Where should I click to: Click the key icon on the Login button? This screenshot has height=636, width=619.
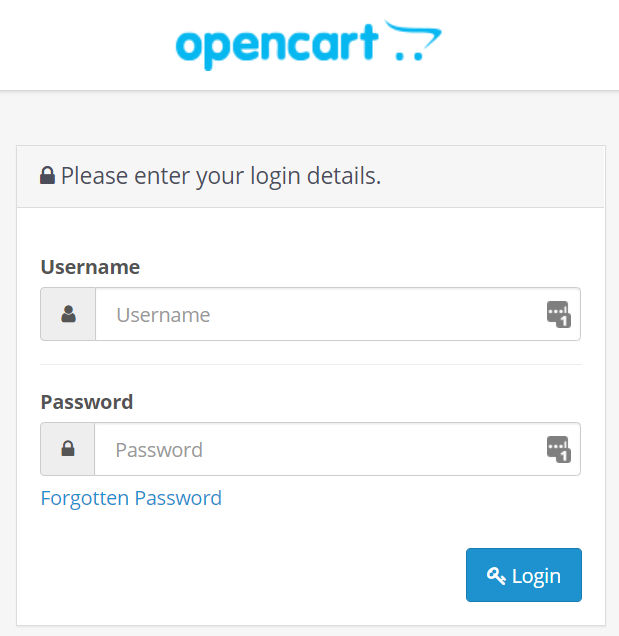tap(496, 575)
